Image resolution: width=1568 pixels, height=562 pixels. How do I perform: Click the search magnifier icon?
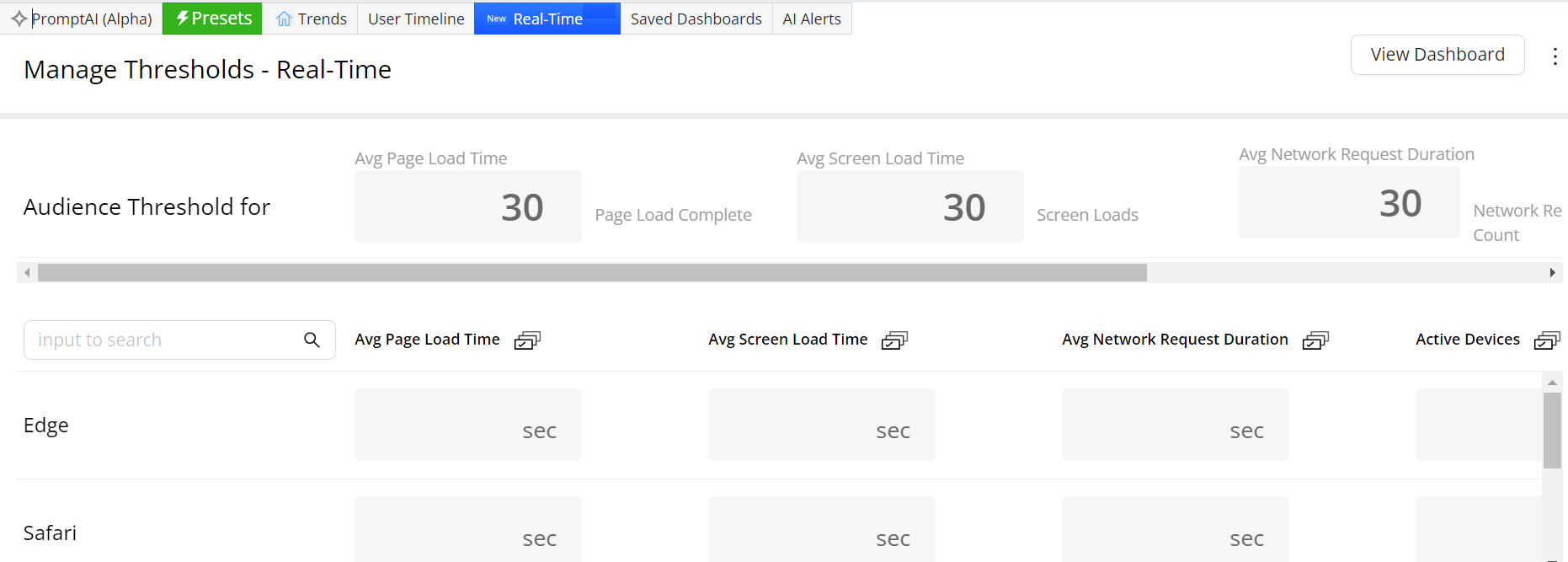[312, 340]
